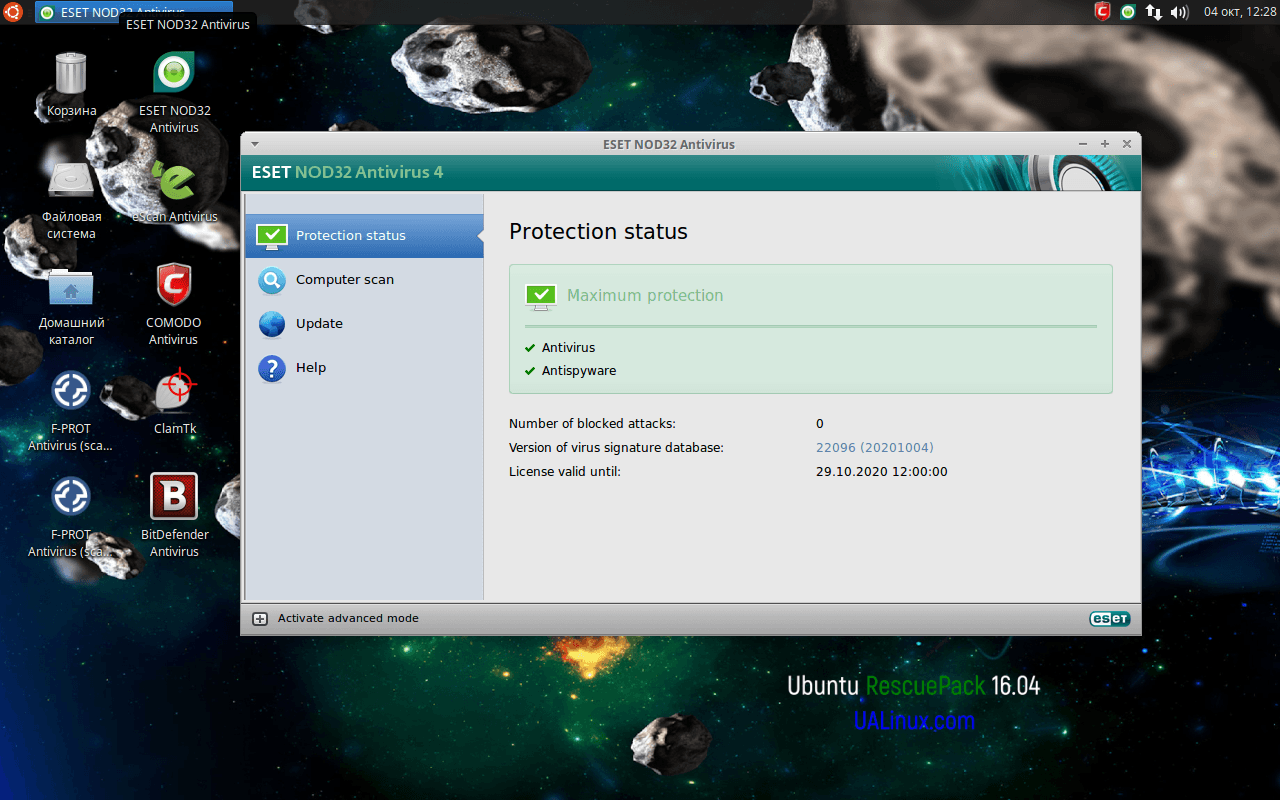The width and height of the screenshot is (1280, 800).
Task: Launch the ESET NOD32 Antivirus desktop shortcut
Action: tap(174, 92)
